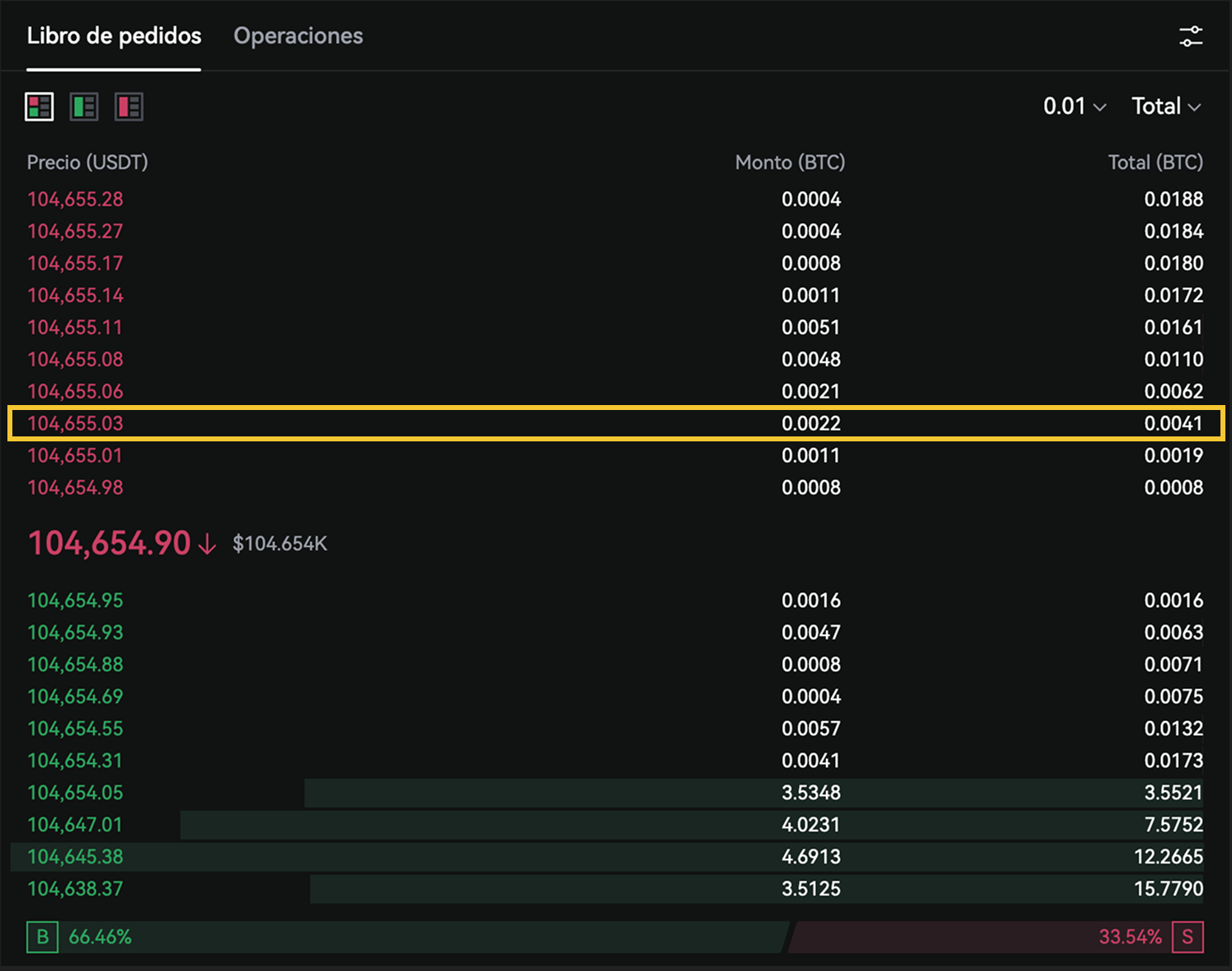1232x971 pixels.
Task: Select combined buy and sell view icon
Action: pyautogui.click(x=40, y=106)
